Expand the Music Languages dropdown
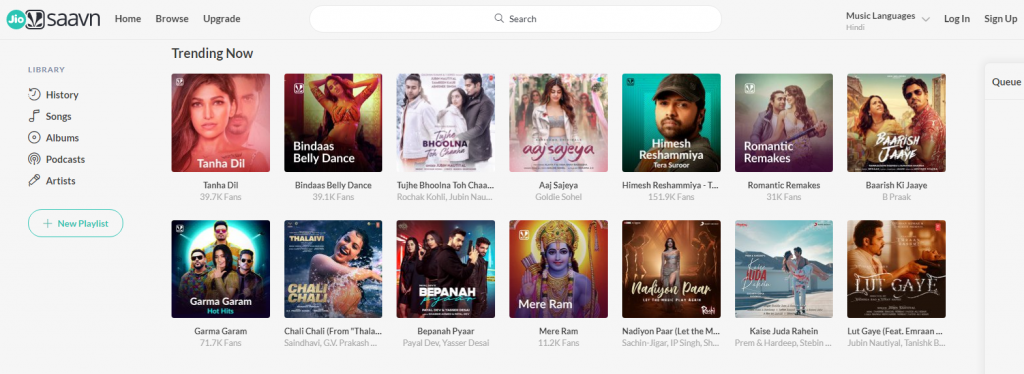This screenshot has height=374, width=1024. click(925, 20)
